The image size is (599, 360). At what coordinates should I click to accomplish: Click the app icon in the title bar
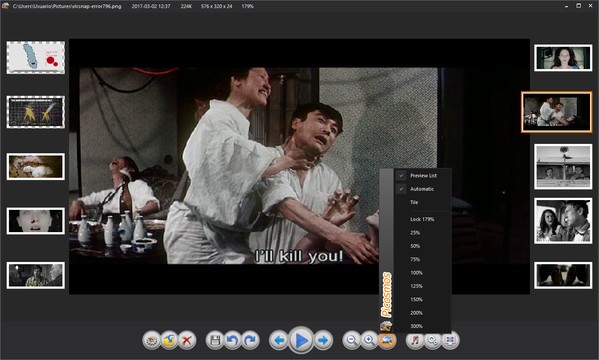[5, 6]
